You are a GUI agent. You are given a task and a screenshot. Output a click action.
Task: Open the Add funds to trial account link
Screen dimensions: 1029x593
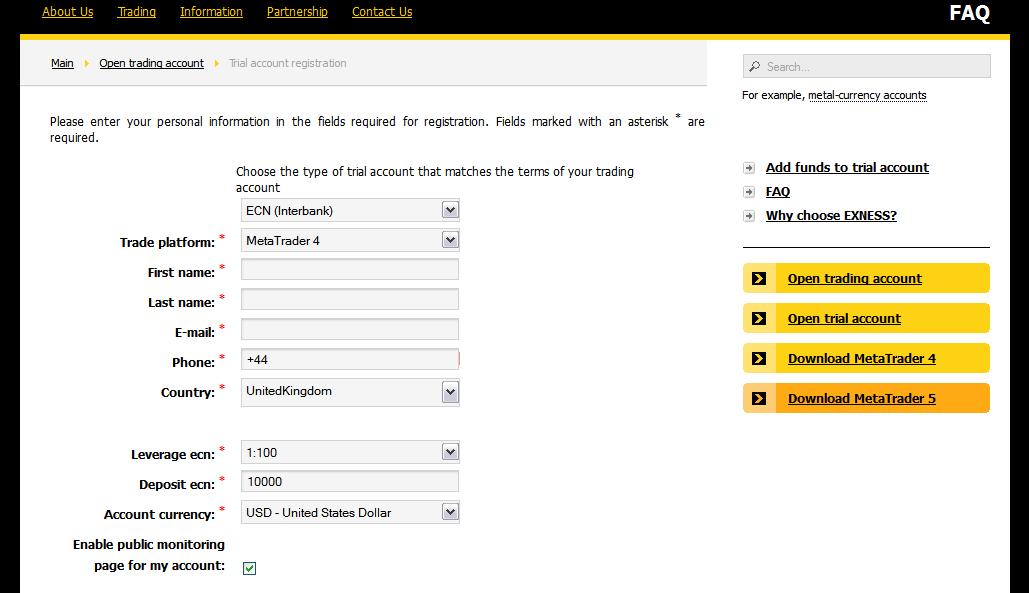coord(847,168)
